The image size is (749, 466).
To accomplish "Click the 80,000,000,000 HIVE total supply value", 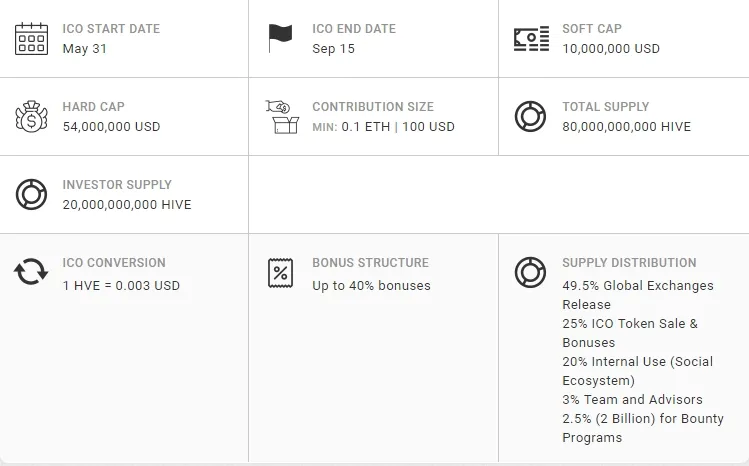I will 627,127.
